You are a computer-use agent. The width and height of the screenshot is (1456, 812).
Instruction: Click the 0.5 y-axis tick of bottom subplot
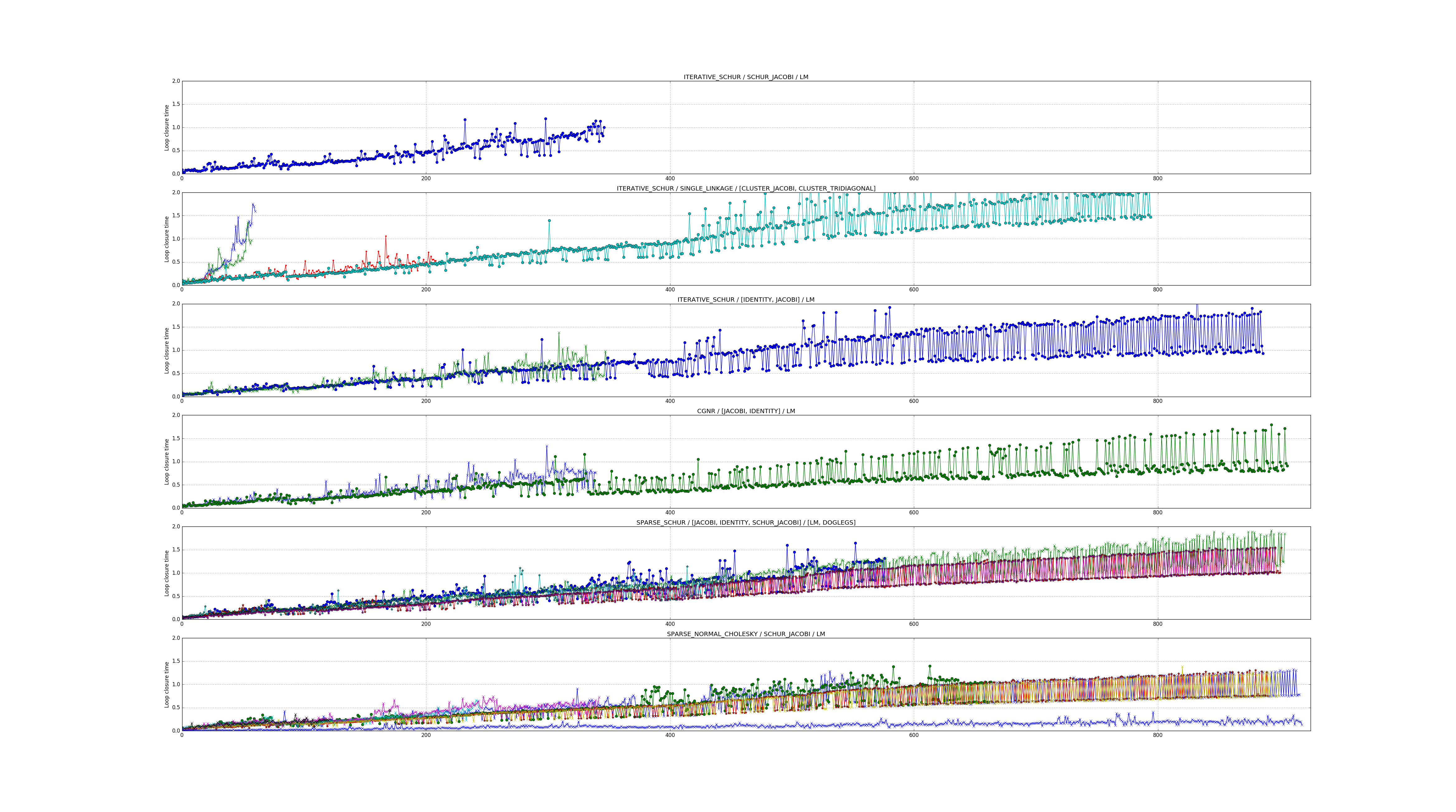click(176, 707)
